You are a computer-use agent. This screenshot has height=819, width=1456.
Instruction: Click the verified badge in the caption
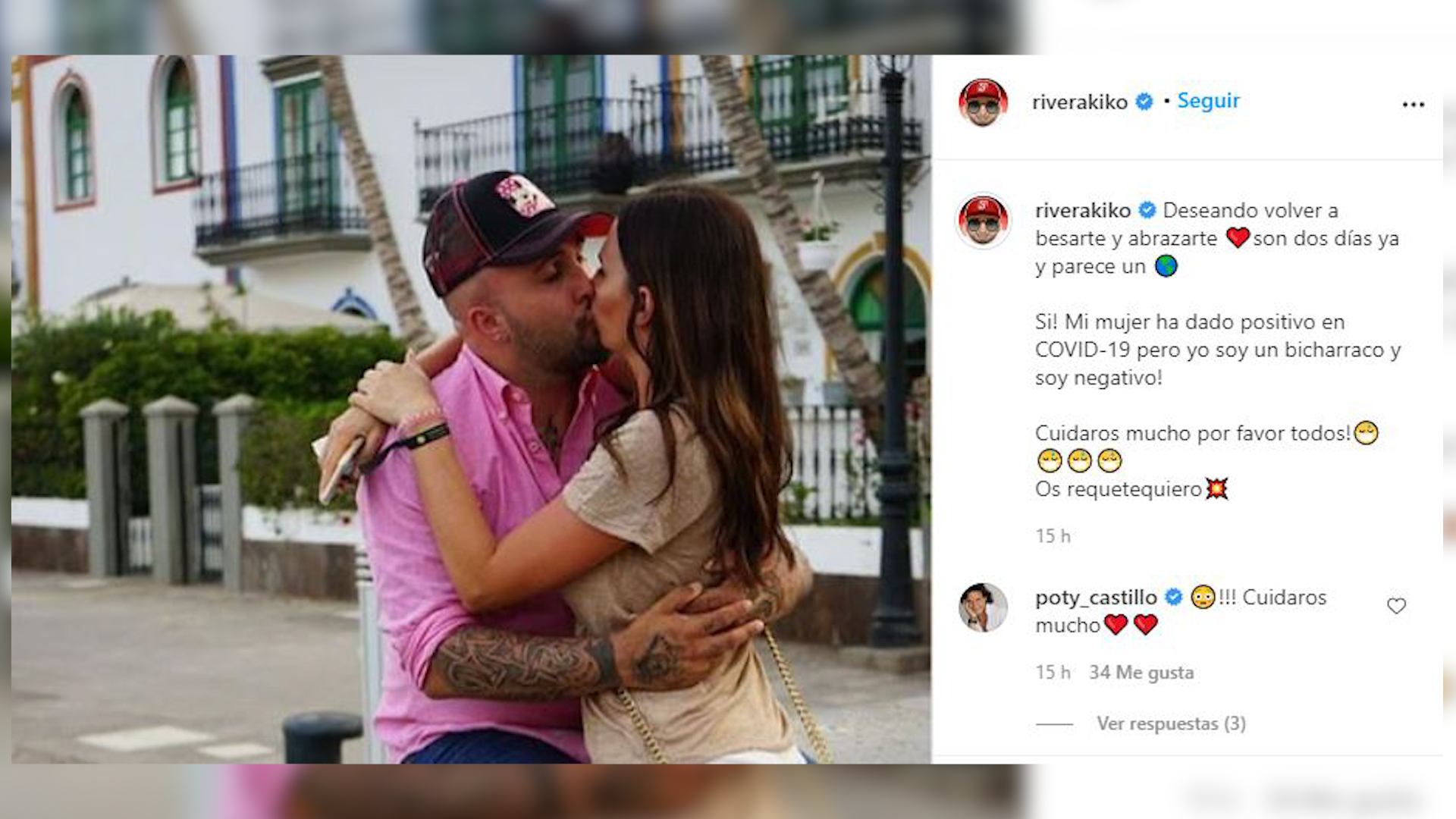pos(1147,209)
